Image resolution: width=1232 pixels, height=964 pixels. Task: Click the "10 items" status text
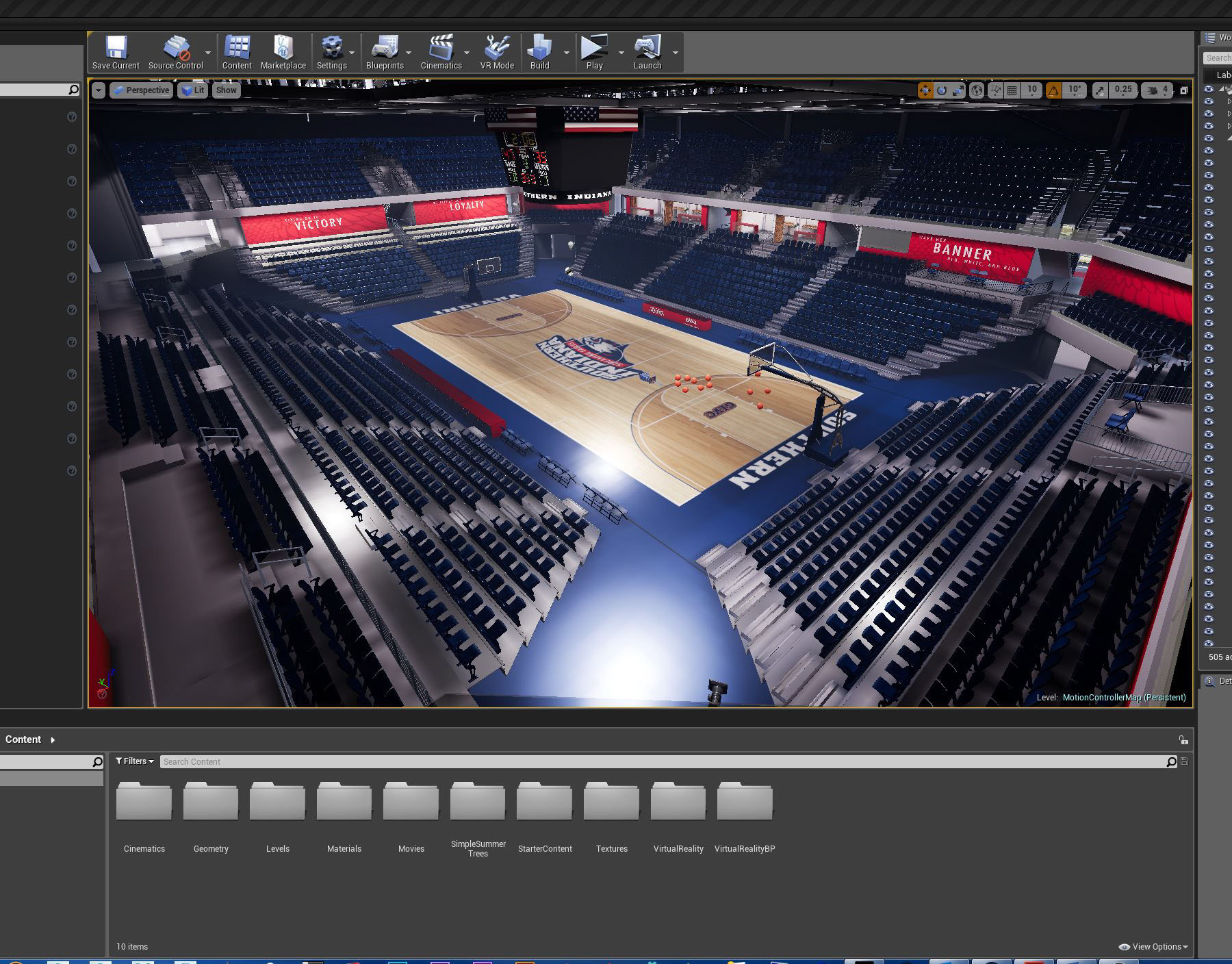pyautogui.click(x=132, y=947)
